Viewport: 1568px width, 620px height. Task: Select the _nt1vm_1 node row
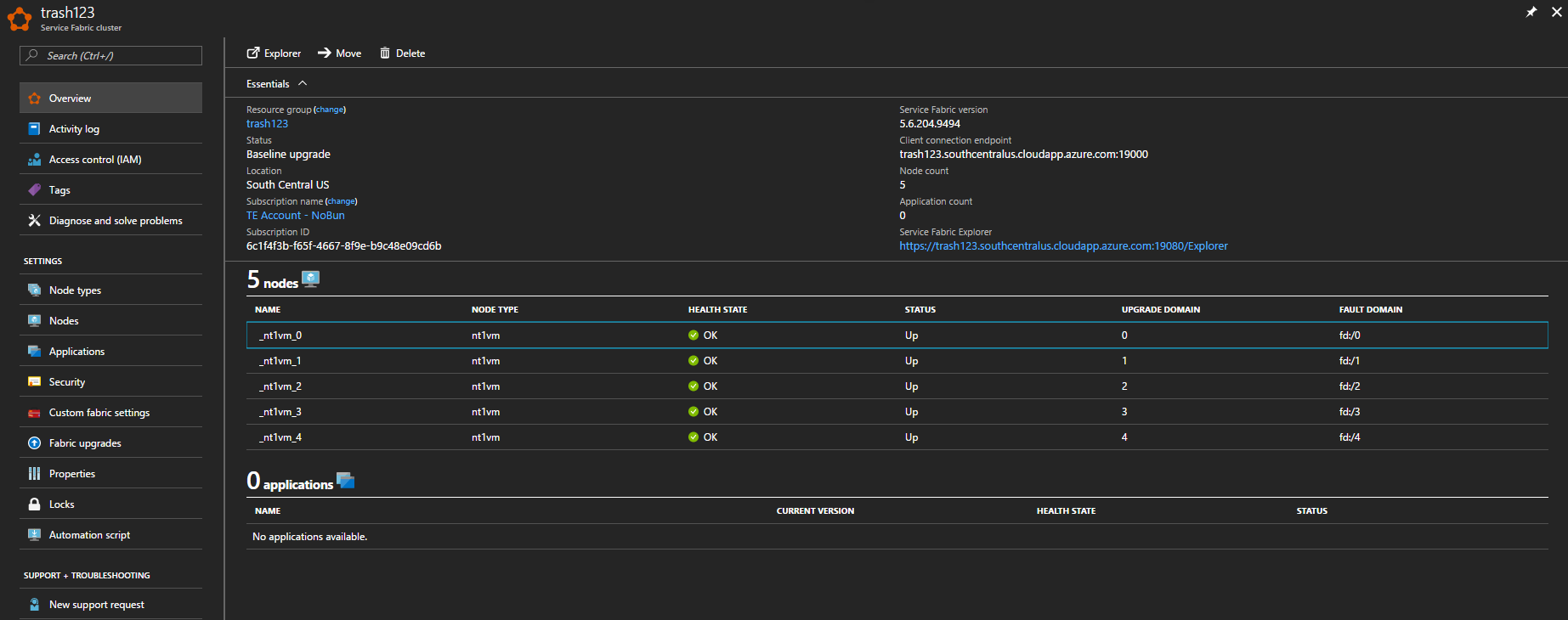[897, 360]
